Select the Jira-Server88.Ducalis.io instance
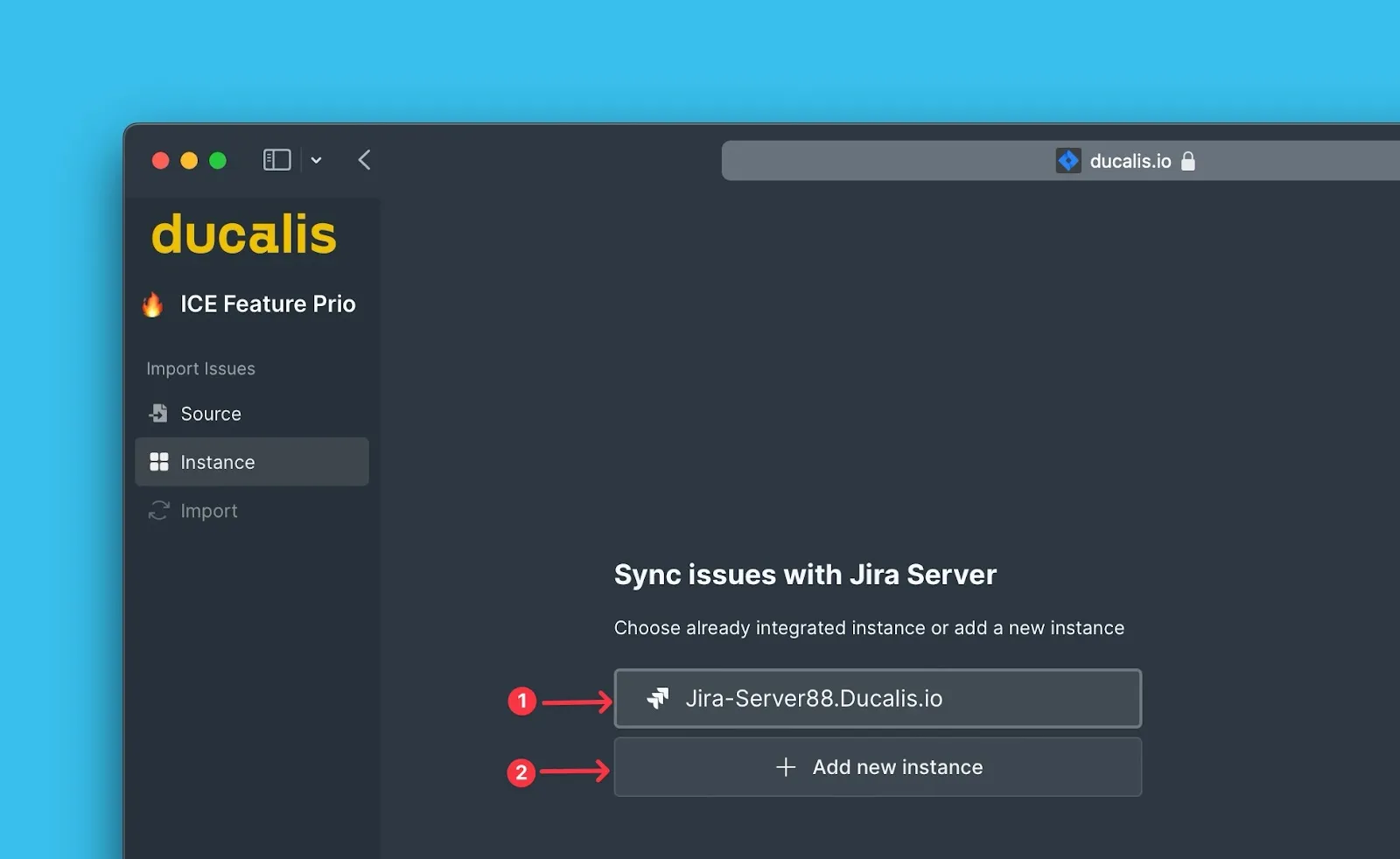The image size is (1400, 859). [878, 698]
